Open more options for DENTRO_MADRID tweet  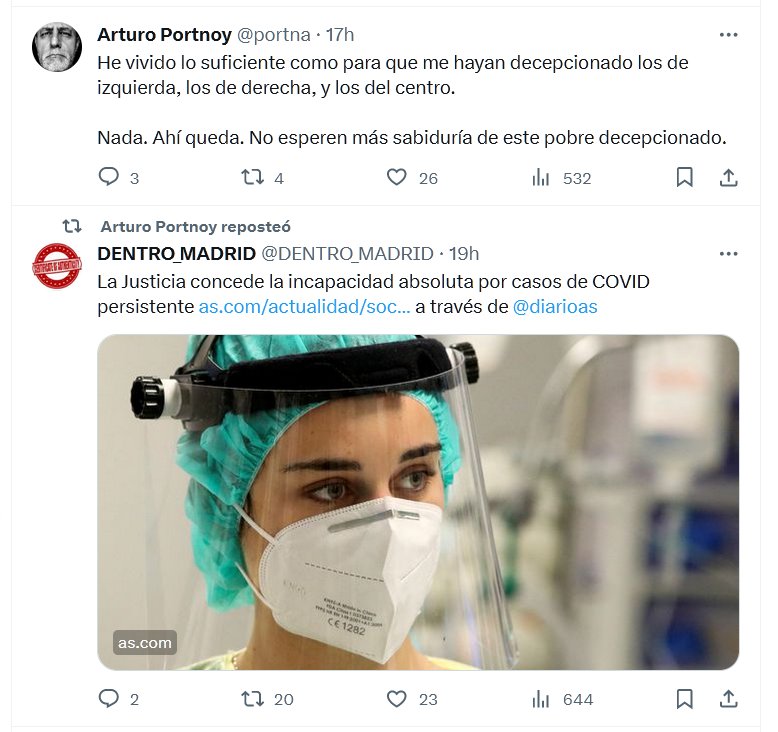click(x=729, y=253)
